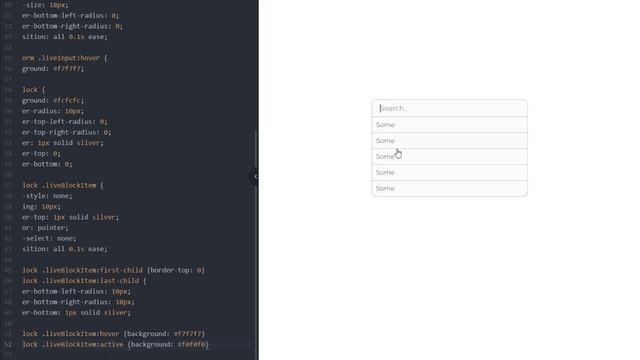Click the line 'ground: #f7f7f7;'

(53, 69)
